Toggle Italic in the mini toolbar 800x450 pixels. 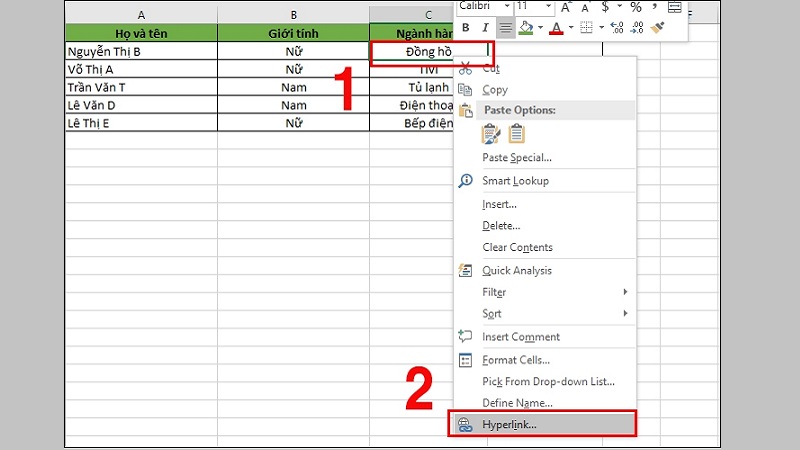(486, 28)
